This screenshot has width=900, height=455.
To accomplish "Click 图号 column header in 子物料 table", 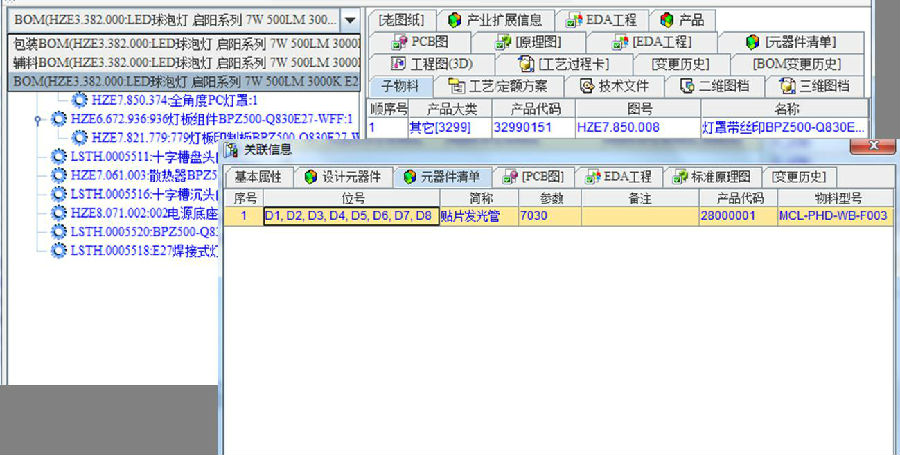I will (x=638, y=108).
